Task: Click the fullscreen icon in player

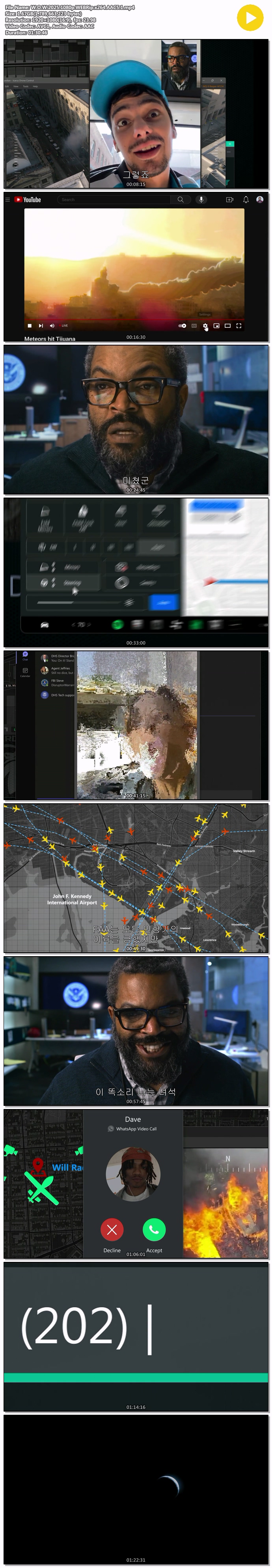Action: (x=238, y=326)
